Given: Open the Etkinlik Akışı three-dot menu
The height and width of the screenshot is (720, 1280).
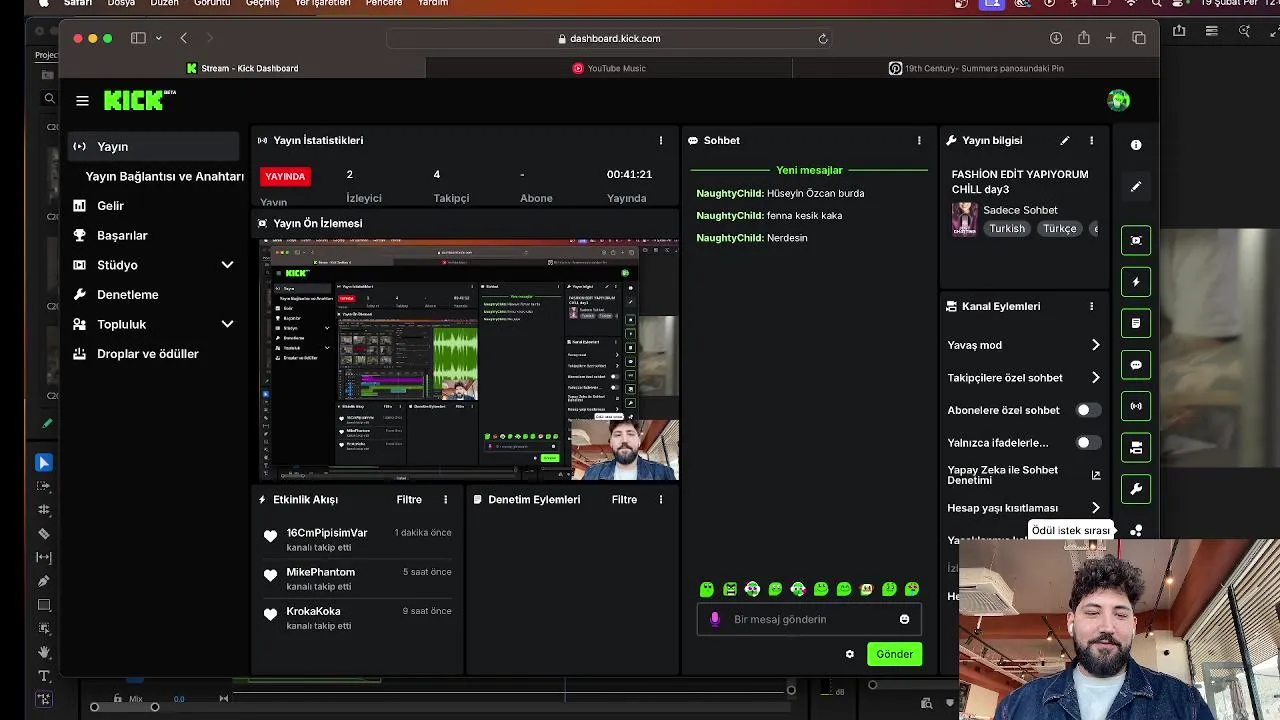Looking at the screenshot, I should click(x=445, y=500).
